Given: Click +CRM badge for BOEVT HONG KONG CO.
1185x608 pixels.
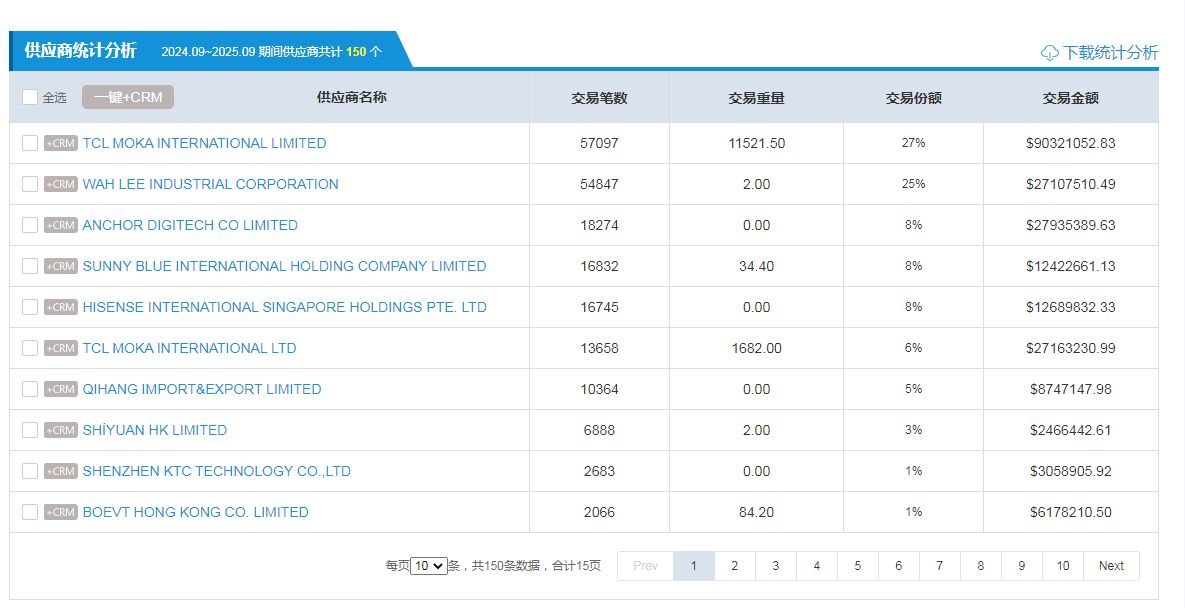Looking at the screenshot, I should [61, 512].
